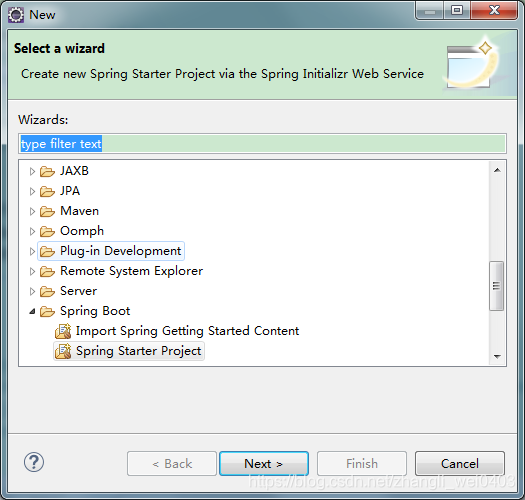Viewport: 525px width, 500px height.
Task: Select Spring Starter Project text
Action: (139, 351)
